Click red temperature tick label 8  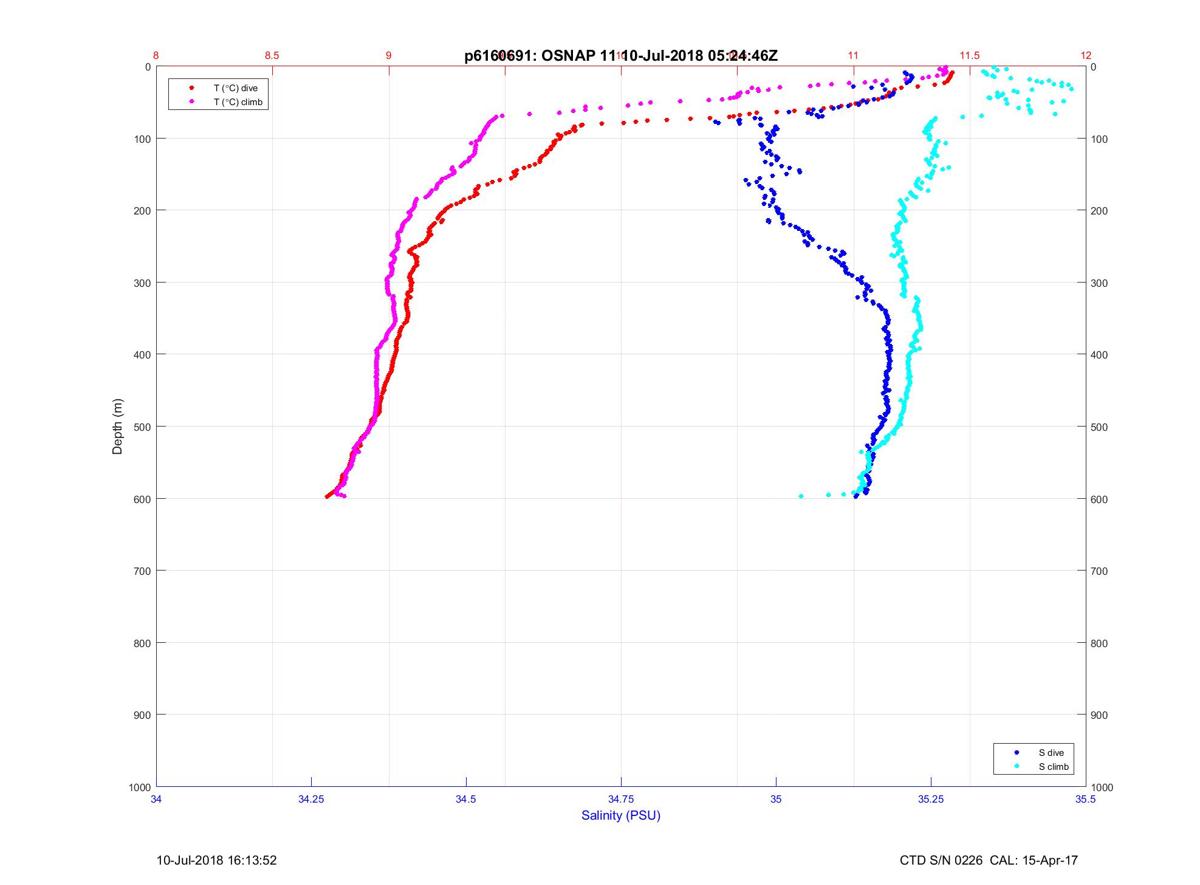tap(157, 56)
